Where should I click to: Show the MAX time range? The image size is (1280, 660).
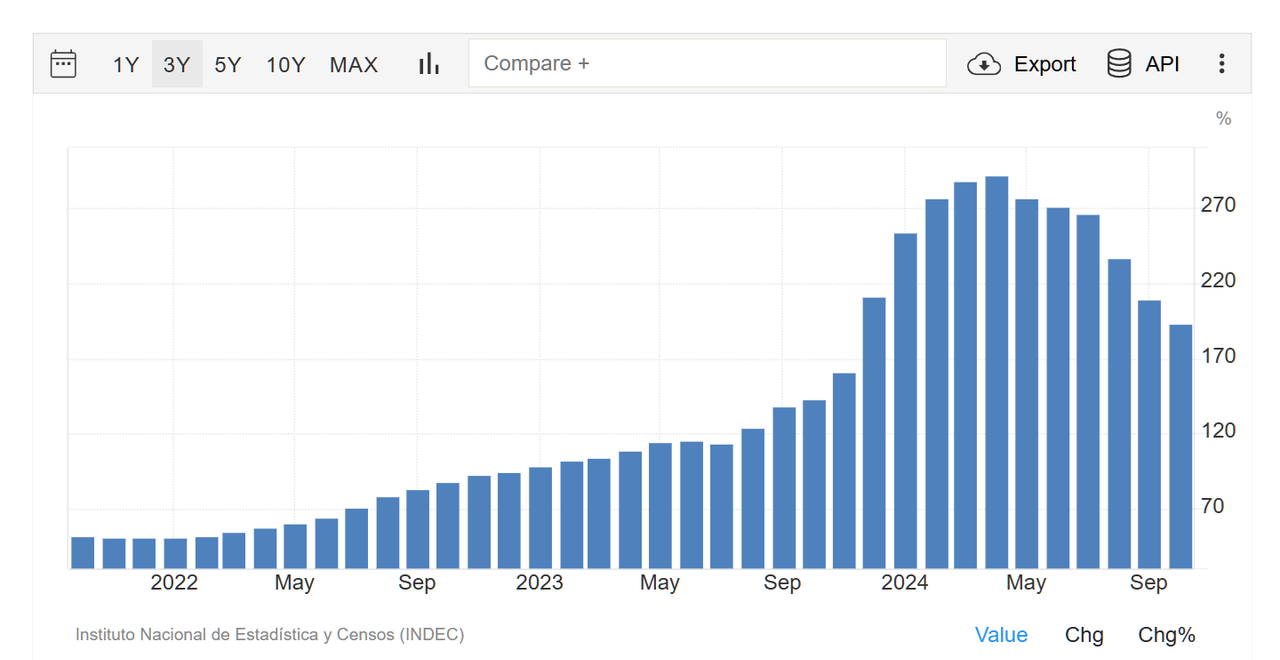point(354,65)
